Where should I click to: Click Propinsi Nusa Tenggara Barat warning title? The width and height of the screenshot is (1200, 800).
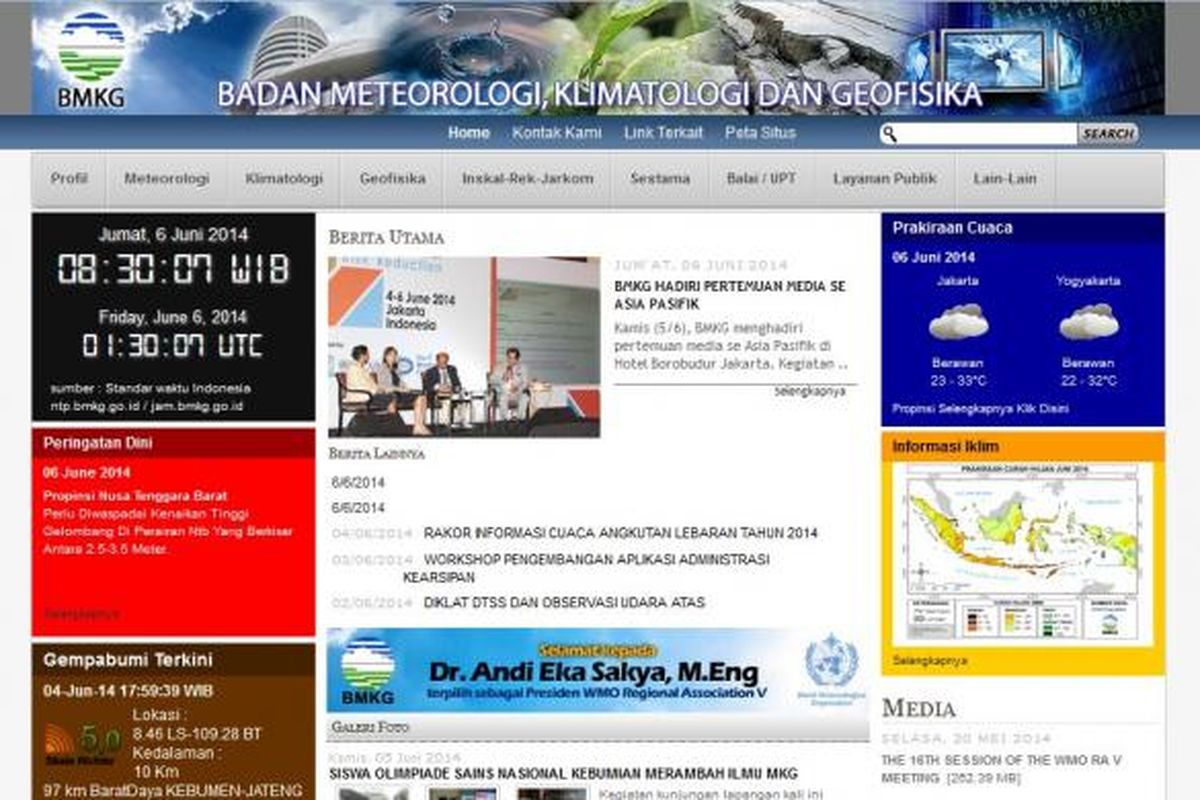coord(135,496)
